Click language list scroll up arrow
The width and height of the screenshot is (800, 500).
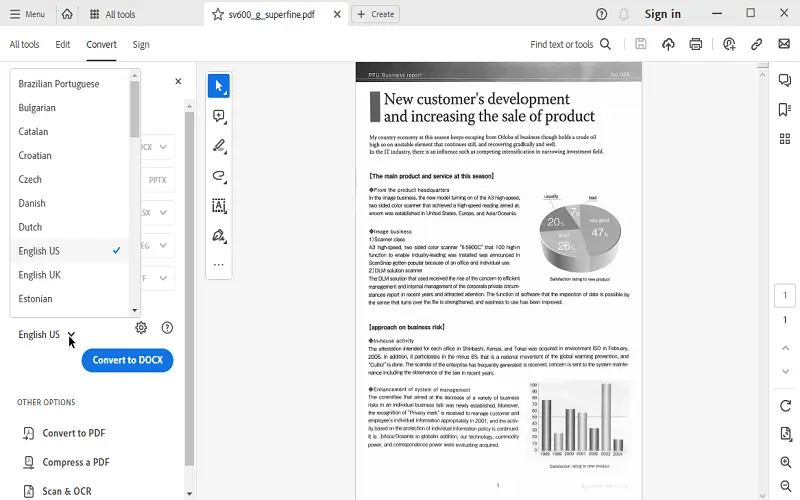click(x=135, y=76)
